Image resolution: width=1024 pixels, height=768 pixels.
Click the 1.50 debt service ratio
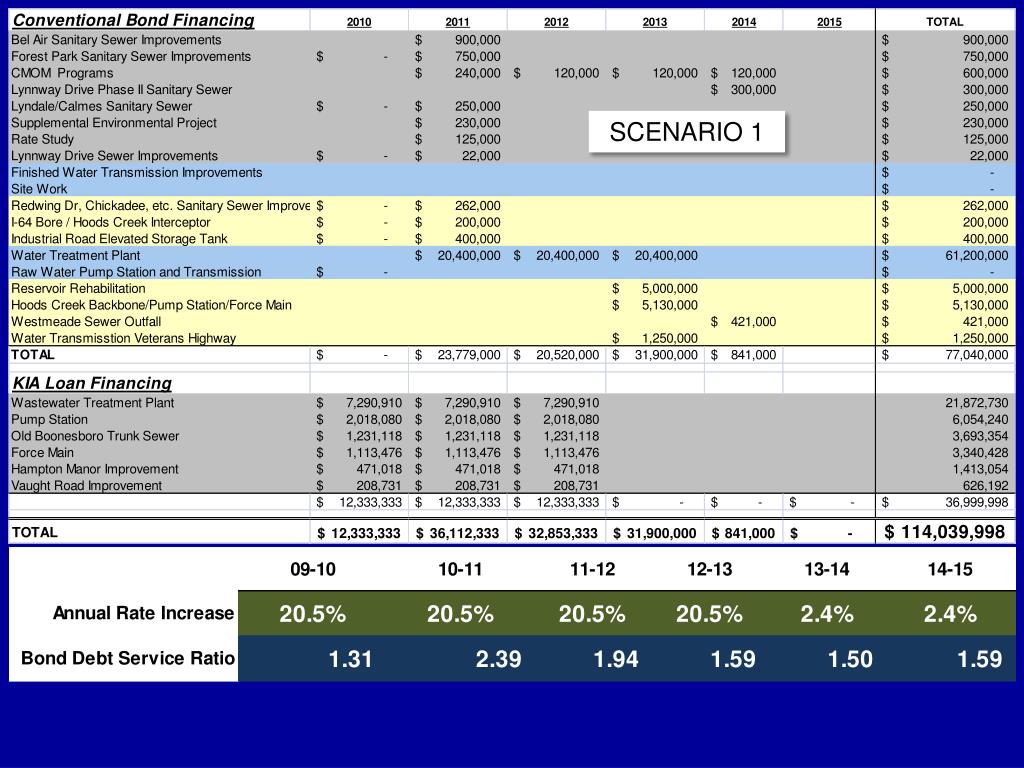pos(850,659)
